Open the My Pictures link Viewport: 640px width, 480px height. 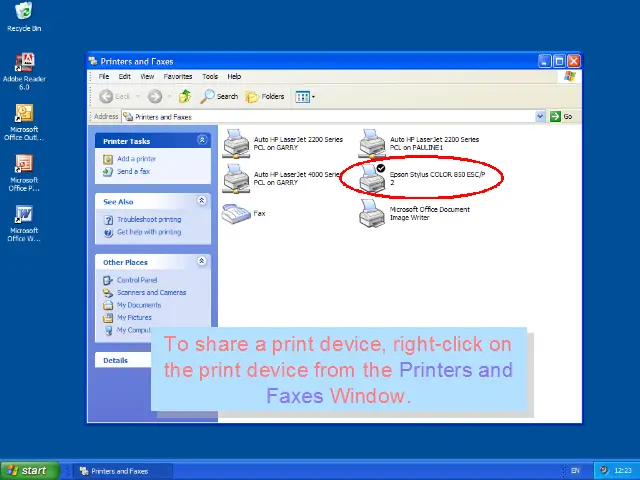click(134, 317)
